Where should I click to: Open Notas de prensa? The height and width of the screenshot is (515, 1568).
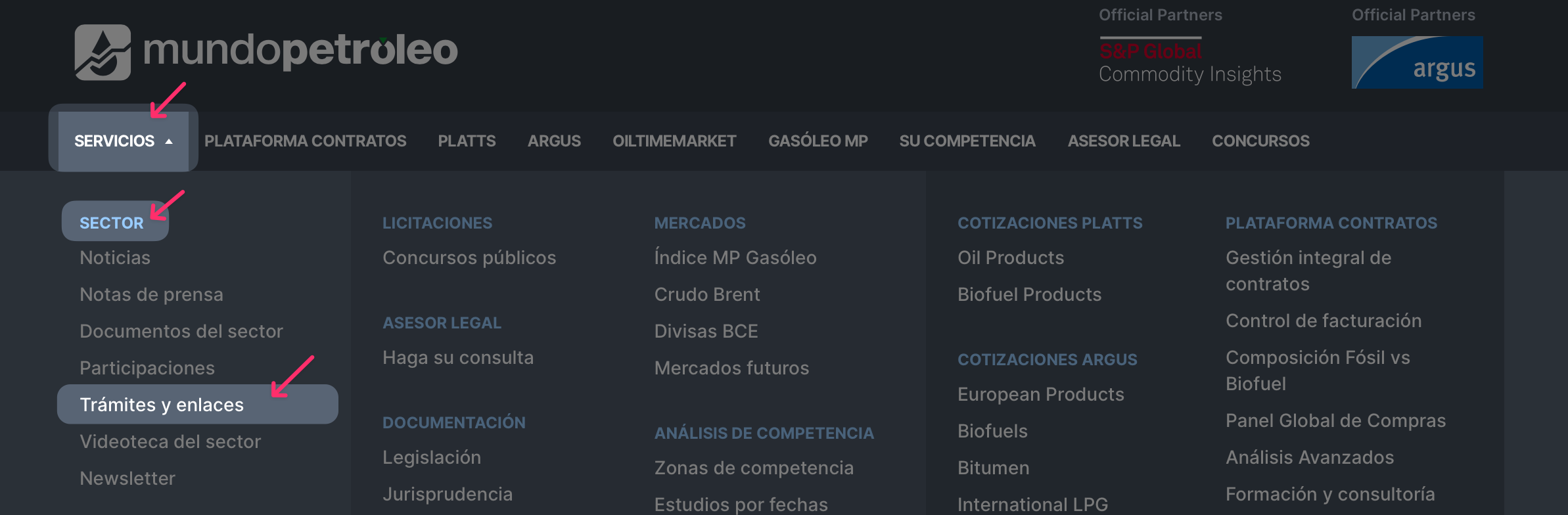pos(151,294)
